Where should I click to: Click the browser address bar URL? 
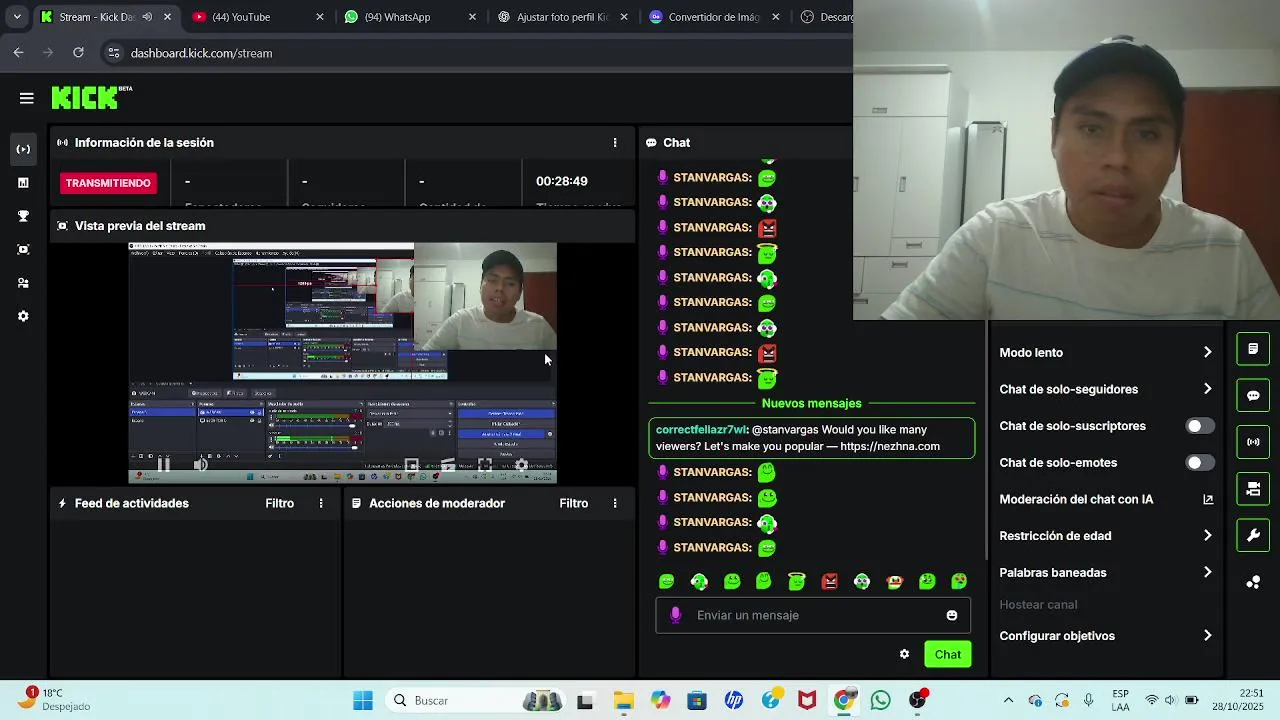tap(201, 53)
